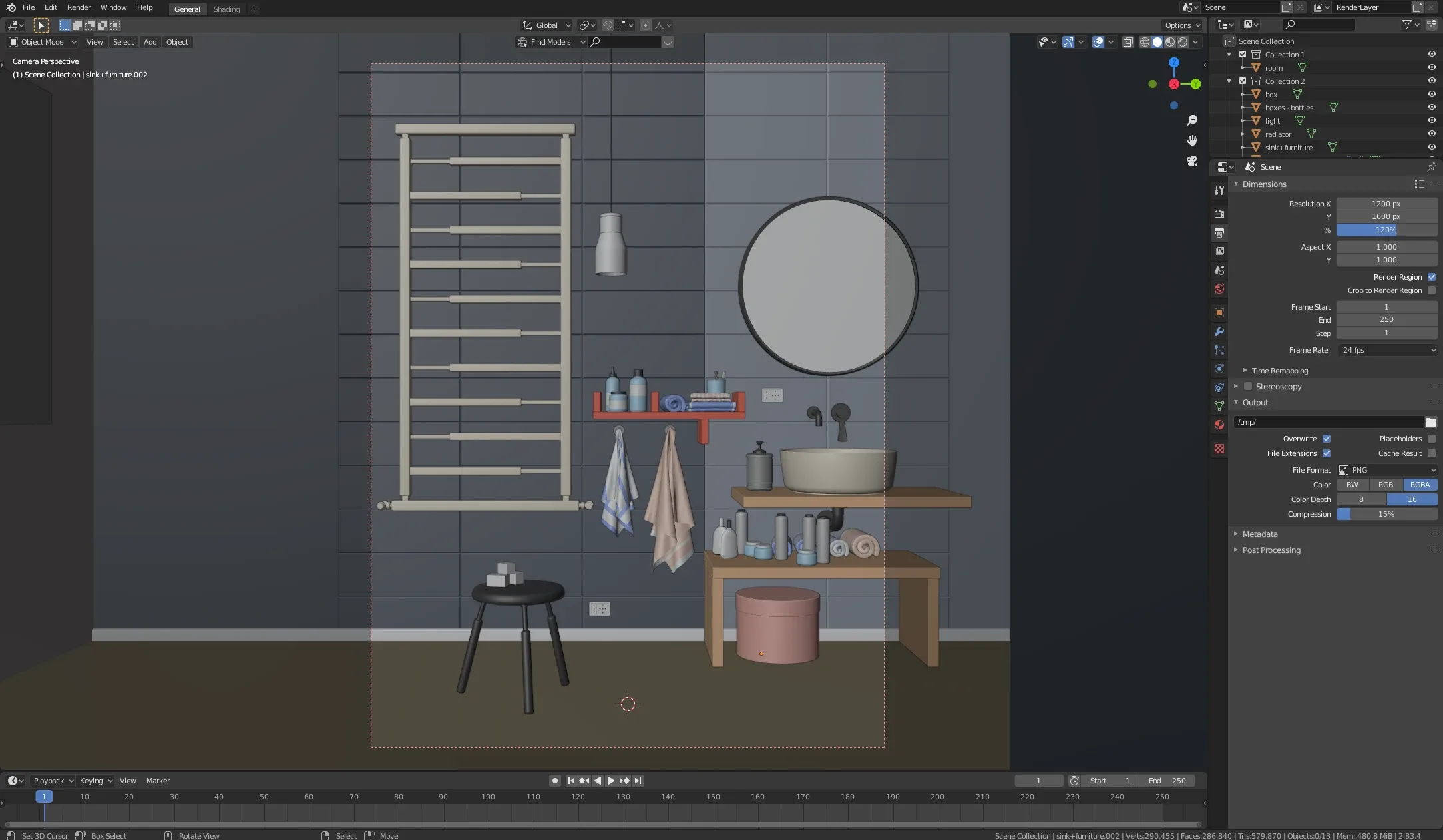Screen dimensions: 1443x840
Task: Open the Output properties tab icon
Action: click(x=1219, y=233)
